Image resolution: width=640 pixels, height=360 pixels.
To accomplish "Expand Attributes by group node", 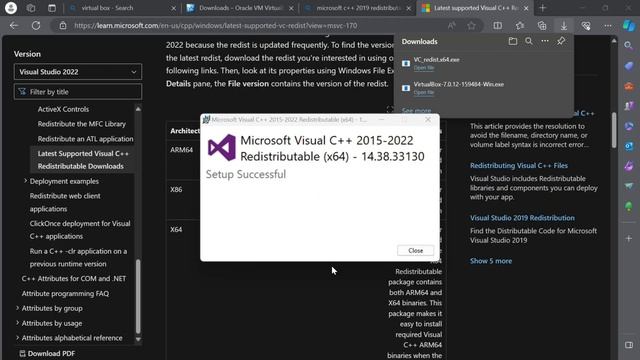I will point(18,308).
